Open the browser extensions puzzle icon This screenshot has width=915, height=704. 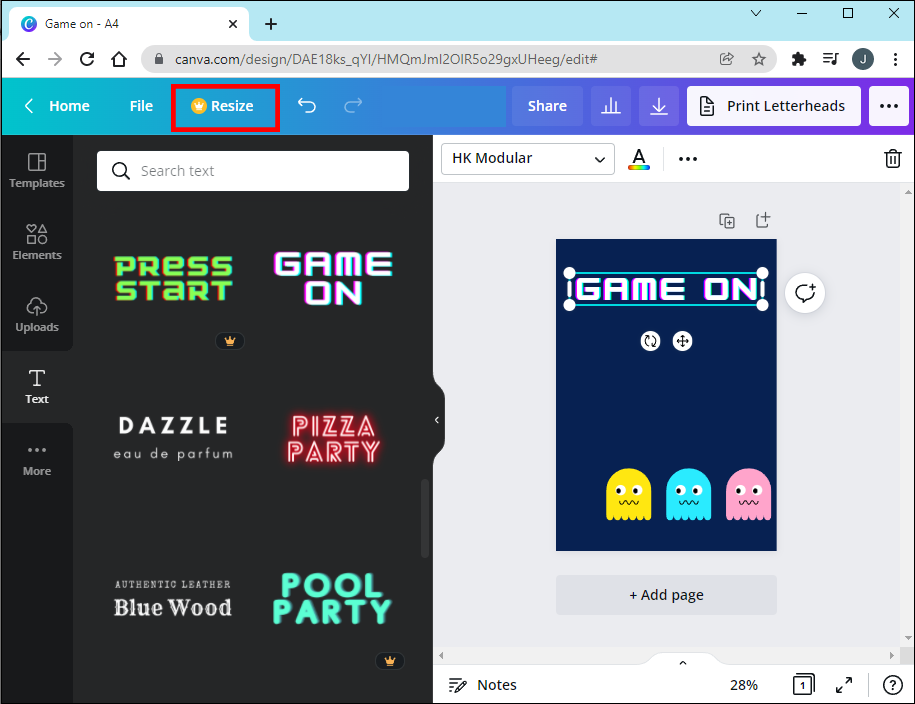[x=798, y=59]
